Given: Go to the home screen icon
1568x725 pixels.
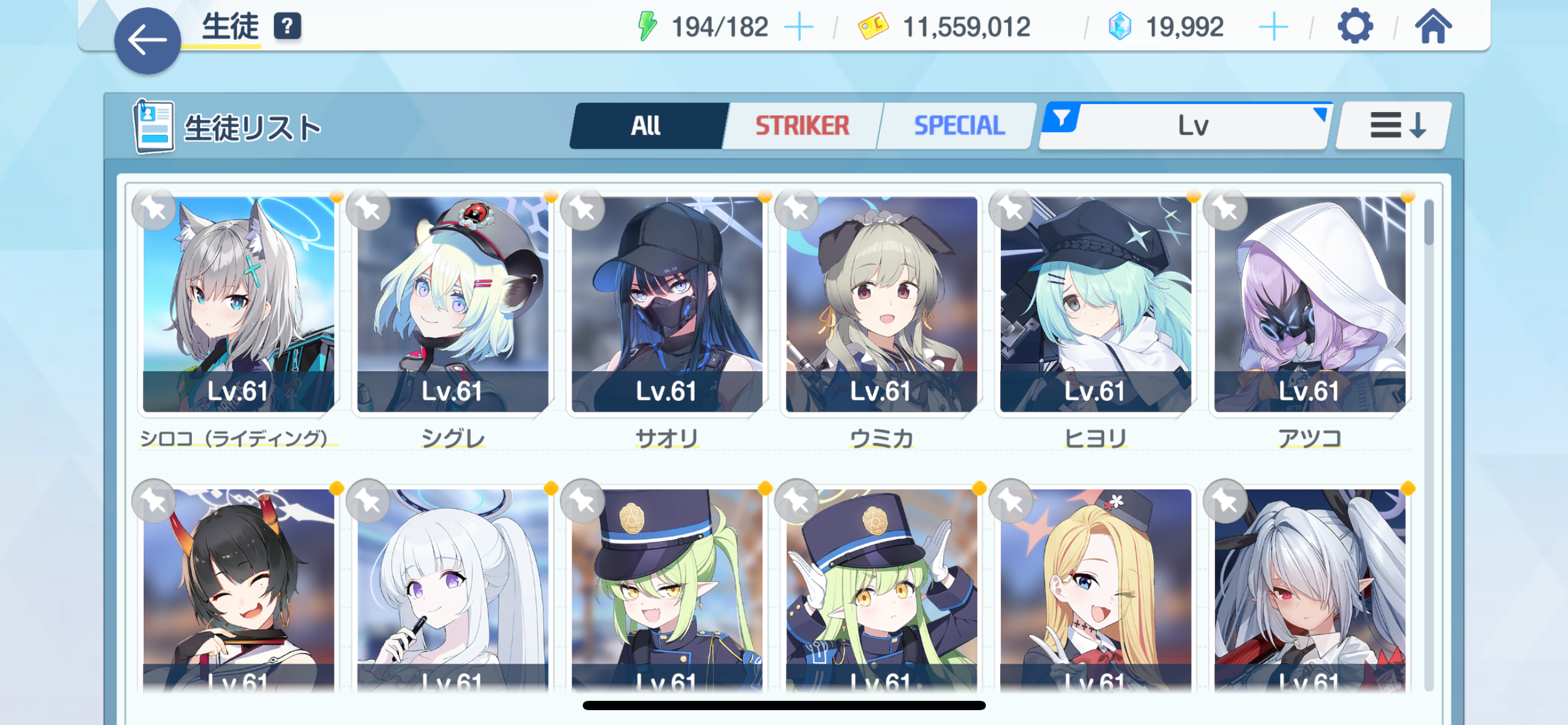Looking at the screenshot, I should 1433,27.
